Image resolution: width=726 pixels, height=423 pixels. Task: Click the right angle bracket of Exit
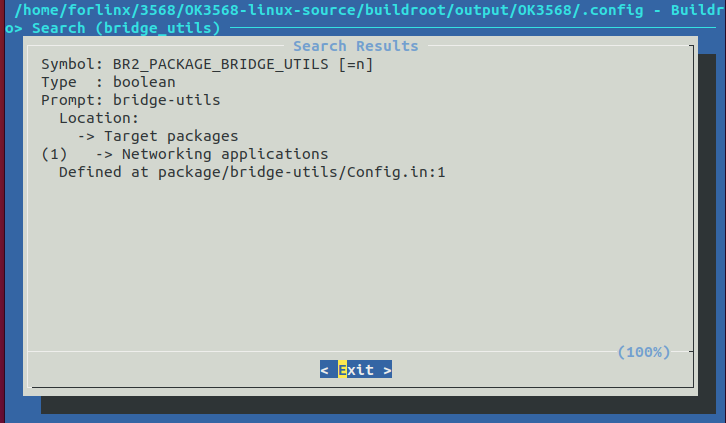[x=387, y=370]
